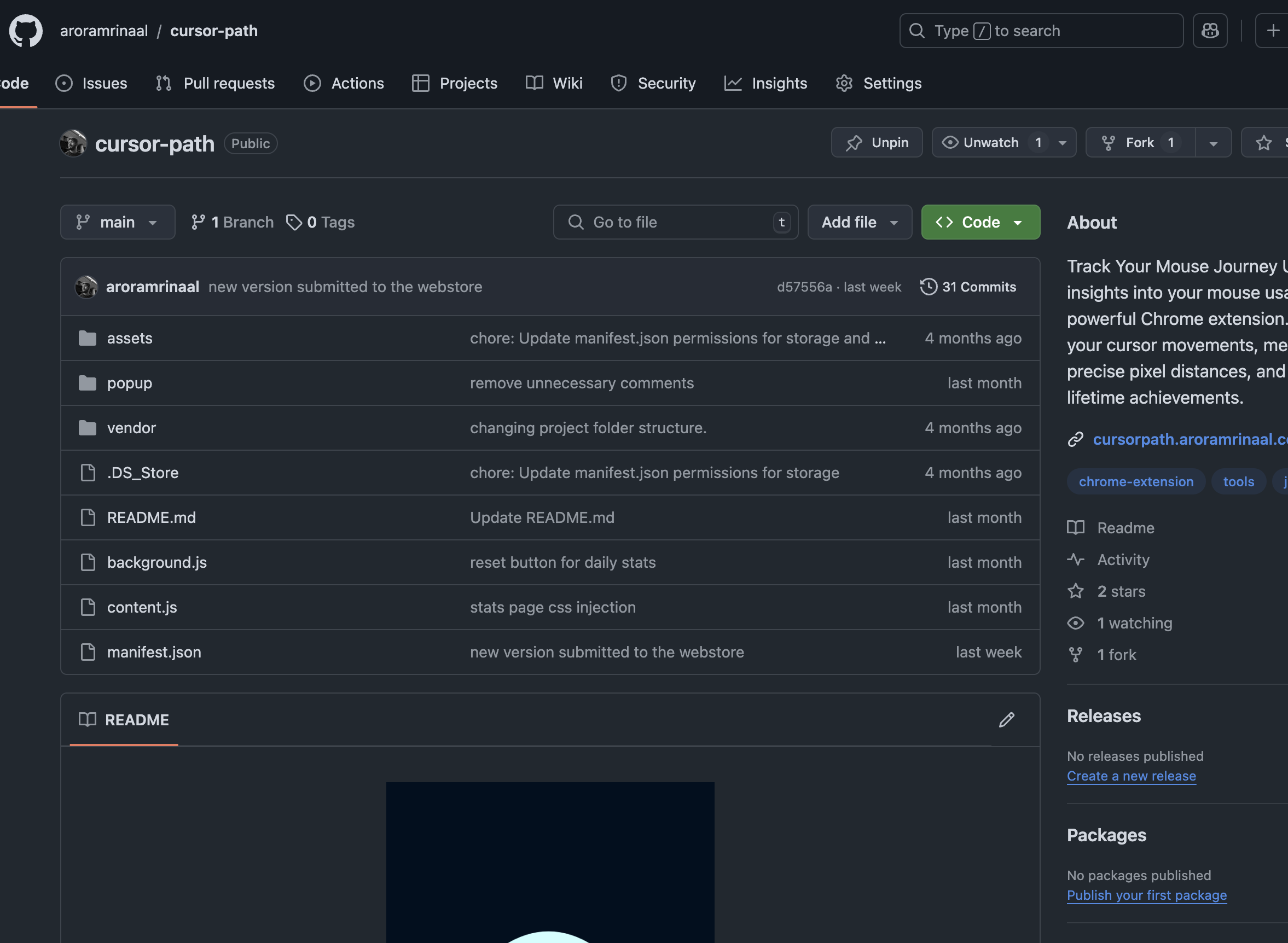Click the commit author avatar next to aroramrinaal
Viewport: 1288px width, 943px height.
click(86, 287)
